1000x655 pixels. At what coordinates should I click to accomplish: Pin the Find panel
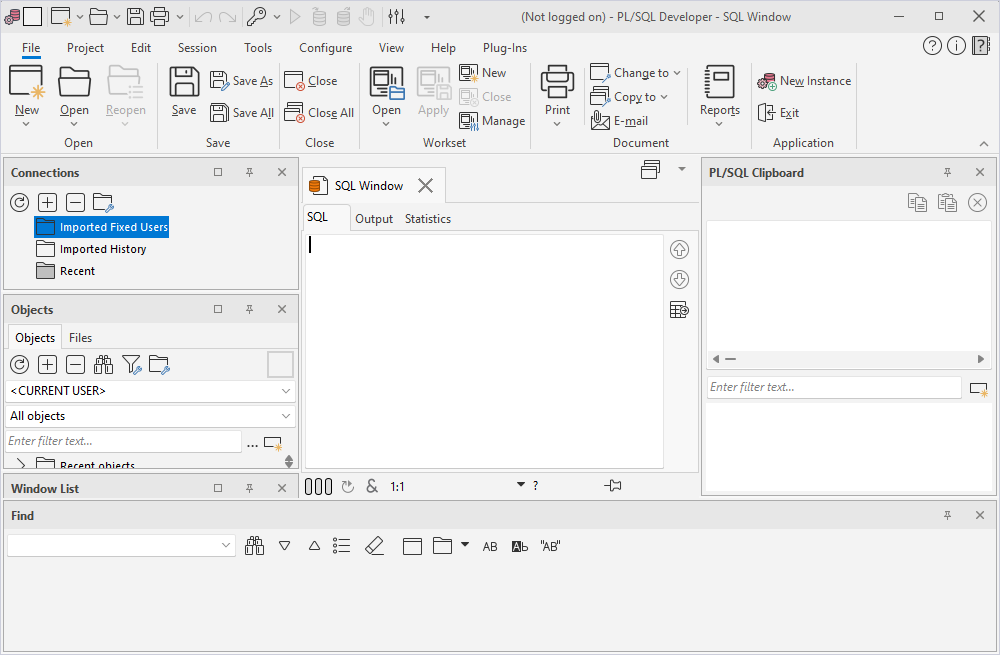coord(948,515)
